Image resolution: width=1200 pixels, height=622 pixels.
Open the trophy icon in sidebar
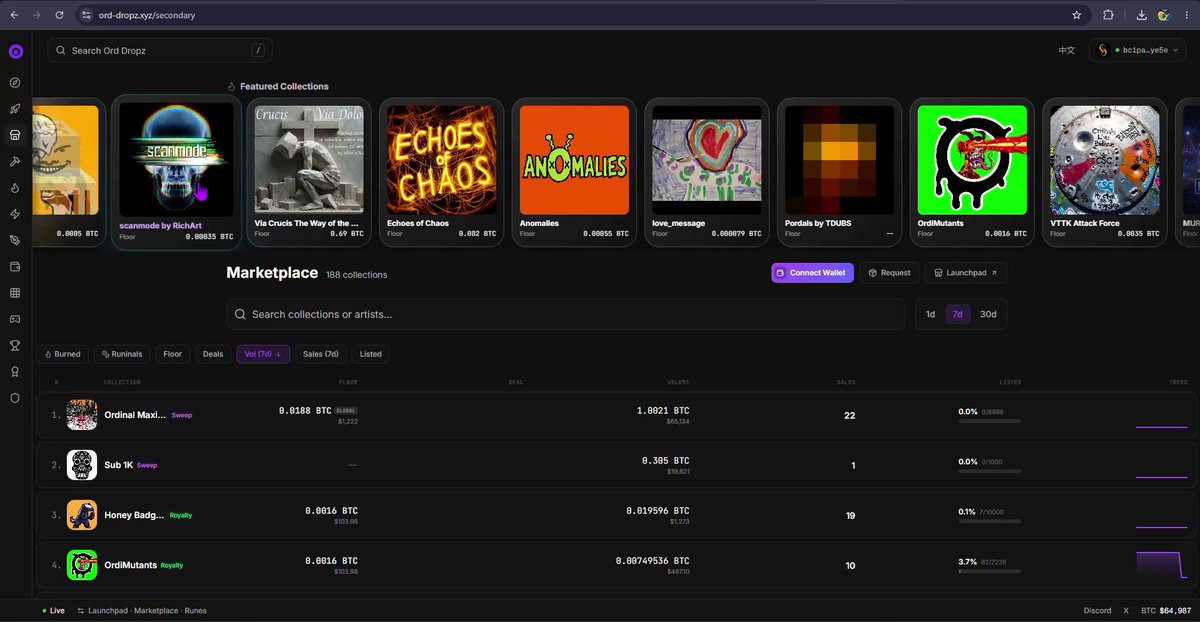pos(15,346)
